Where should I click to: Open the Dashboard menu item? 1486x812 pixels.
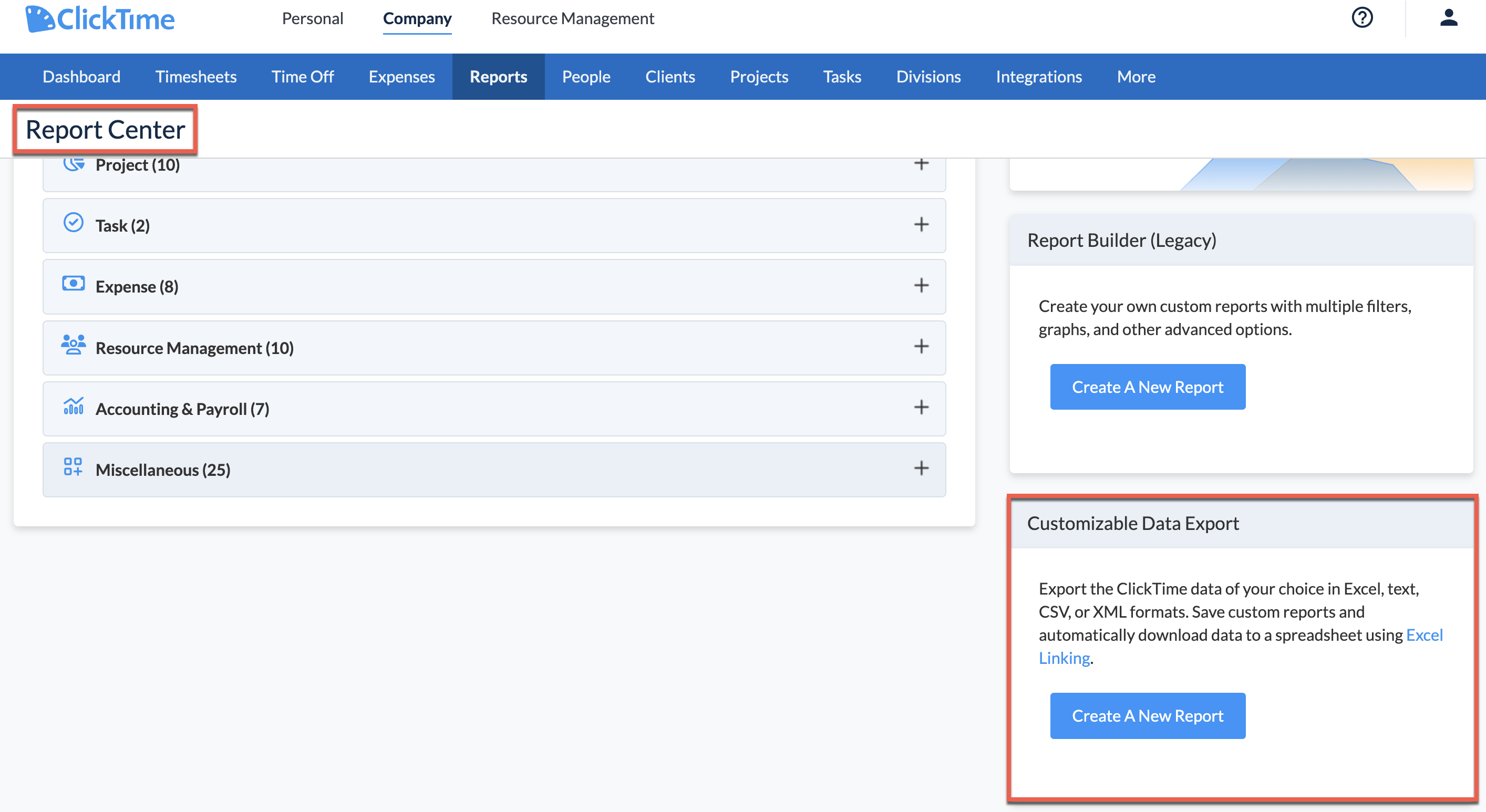point(81,77)
